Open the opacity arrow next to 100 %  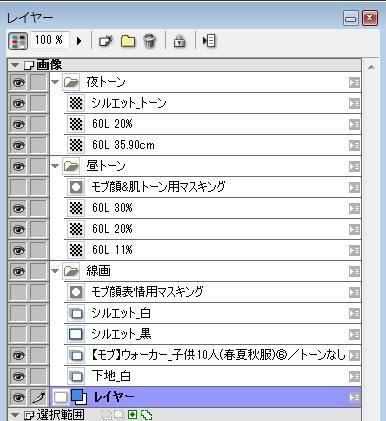79,41
